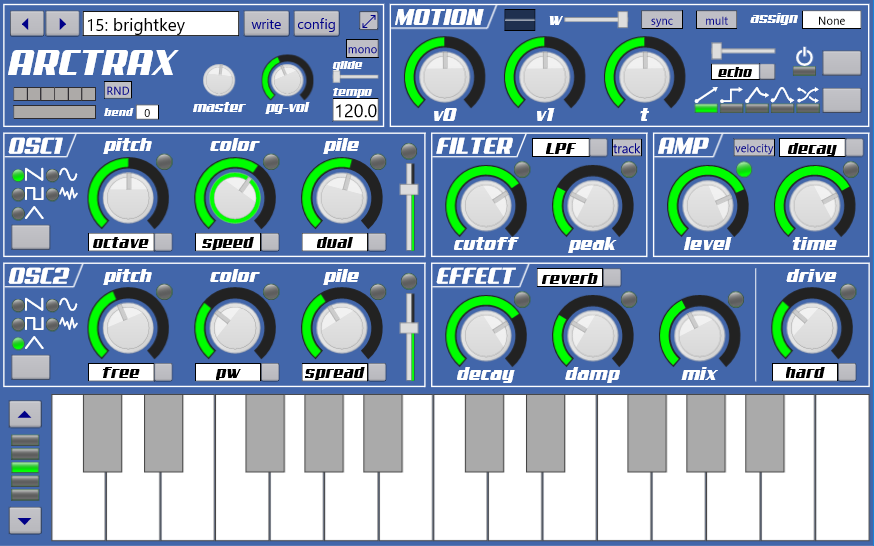Toggle motion LED on filter peak
874x546 pixels.
(x=629, y=169)
